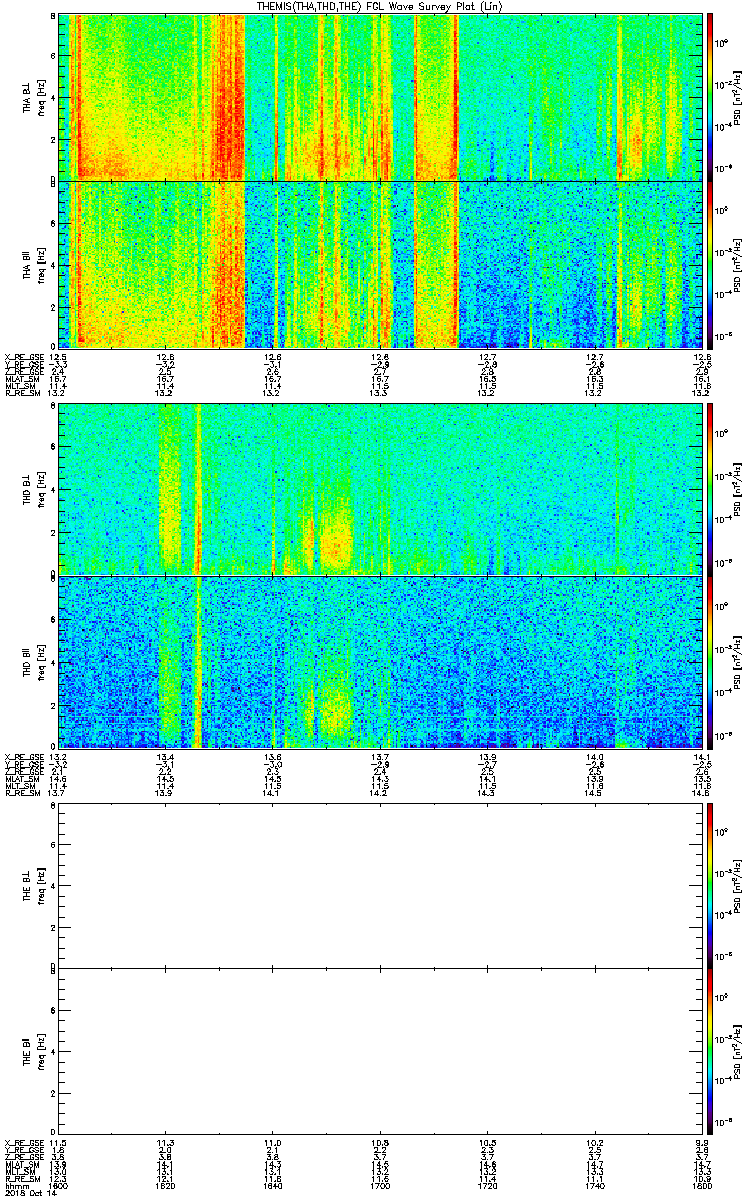Click the PSD color bar beside THA B-parallel panel
Screen dimensions: 750x1200
tap(710, 264)
